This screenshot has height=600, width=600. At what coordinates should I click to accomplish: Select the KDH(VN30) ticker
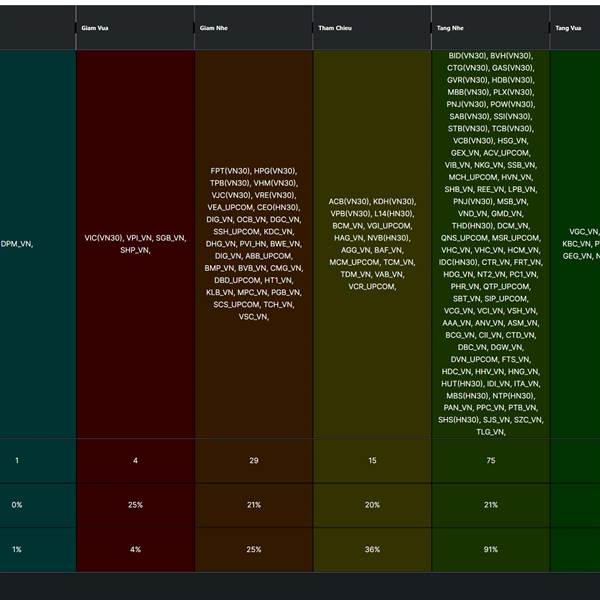(x=395, y=201)
